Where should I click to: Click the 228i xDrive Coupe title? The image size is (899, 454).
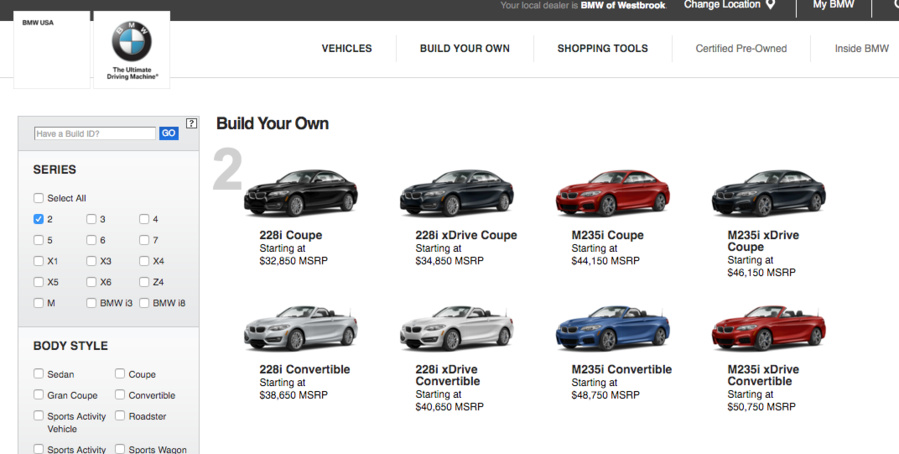click(466, 235)
